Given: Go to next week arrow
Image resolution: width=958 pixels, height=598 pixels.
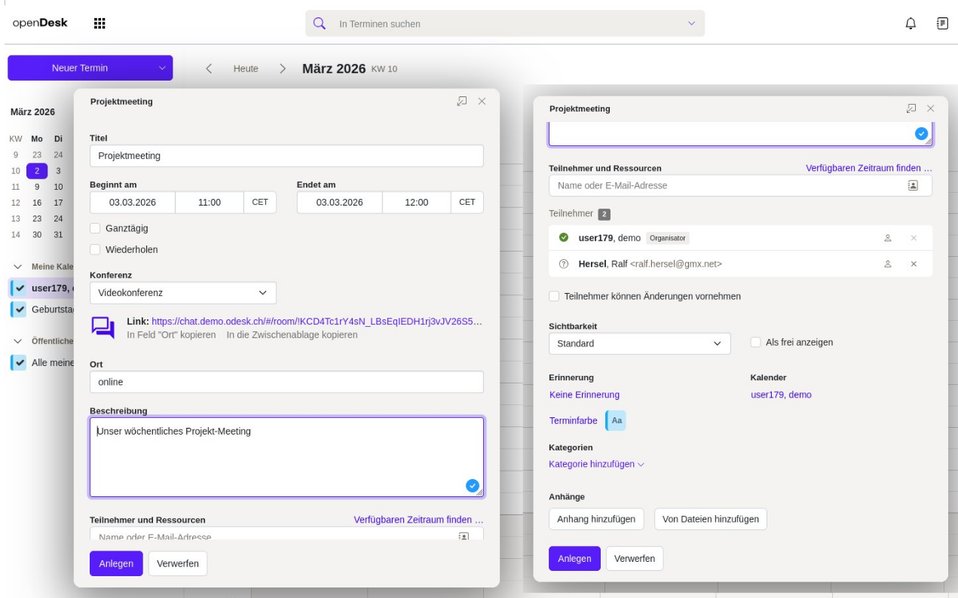Looking at the screenshot, I should (282, 69).
